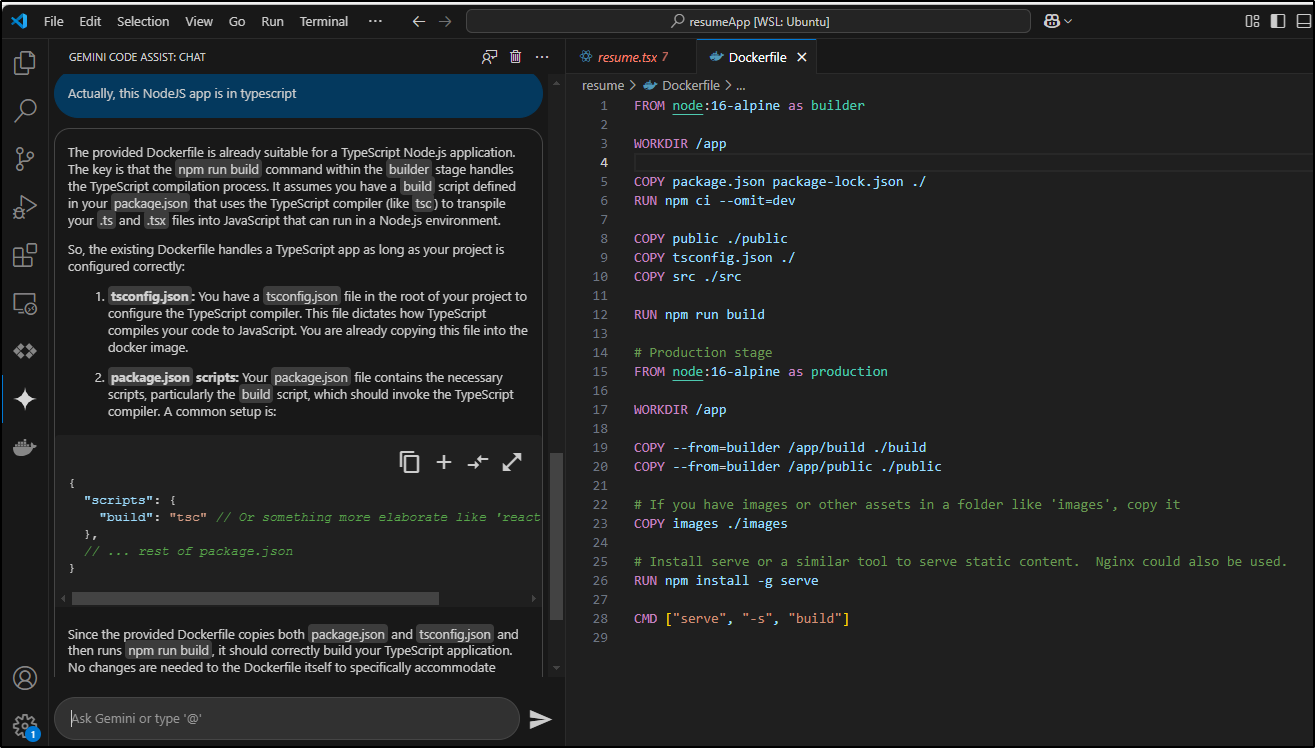Click the bold 'tsconfig.json:' list item heading
Viewport: 1315px width, 748px height.
151,296
